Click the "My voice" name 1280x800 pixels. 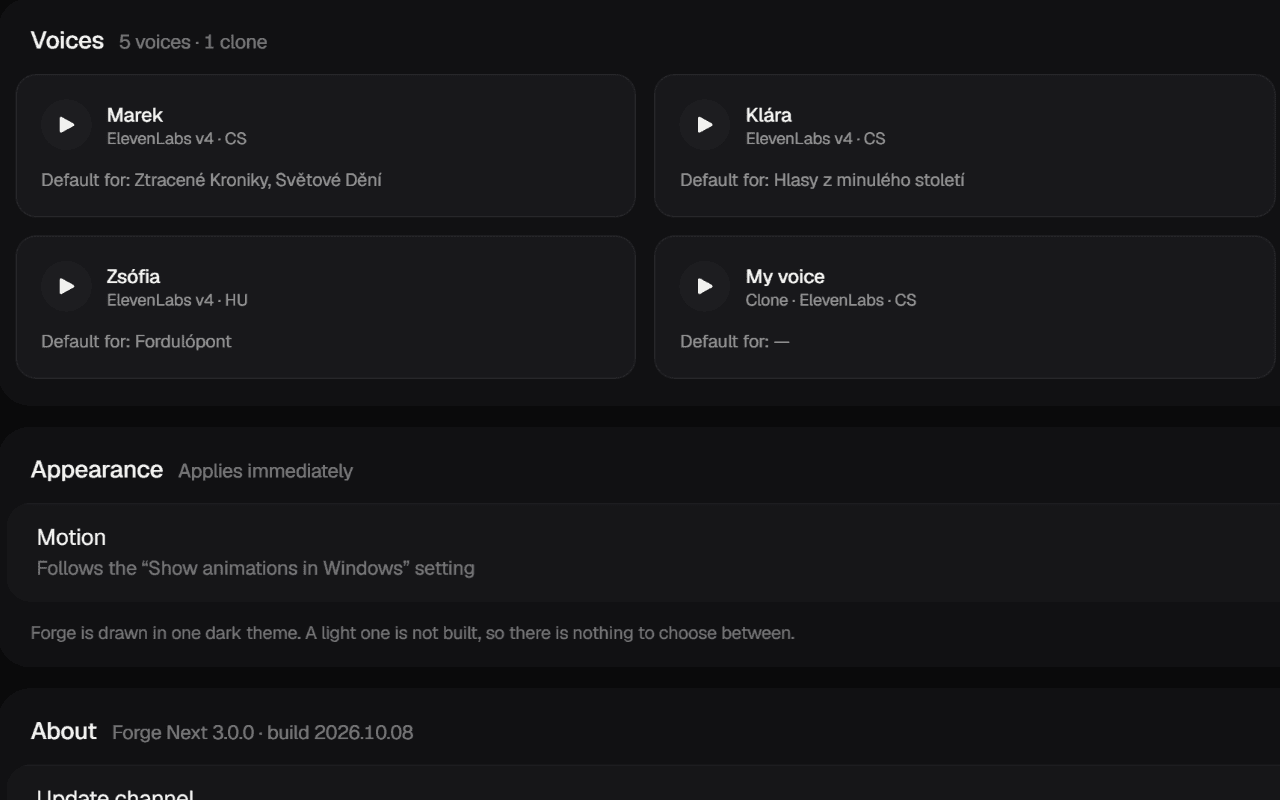tap(785, 276)
